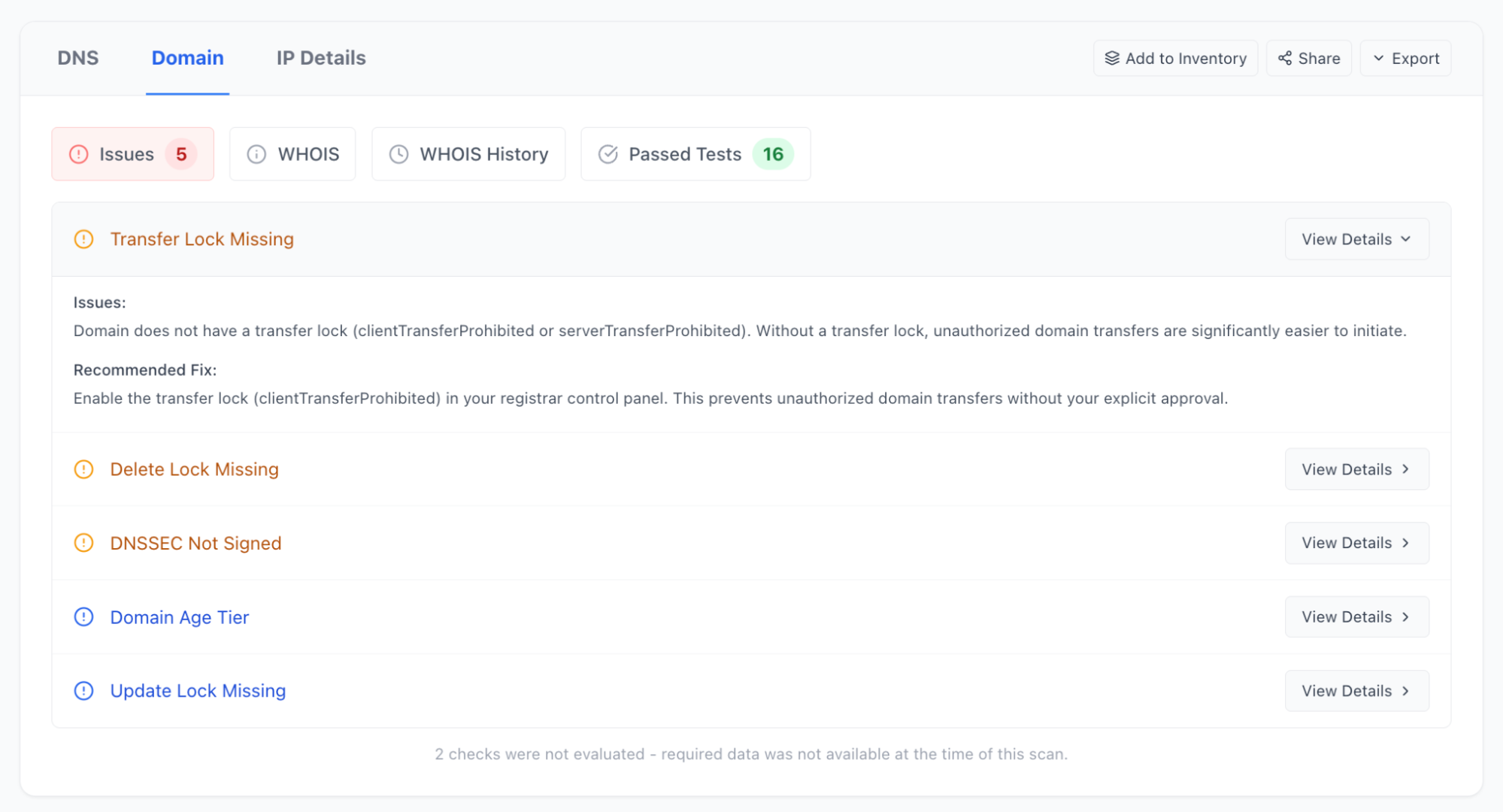
Task: Click the '2 checks were not evaluated' note
Action: (751, 754)
